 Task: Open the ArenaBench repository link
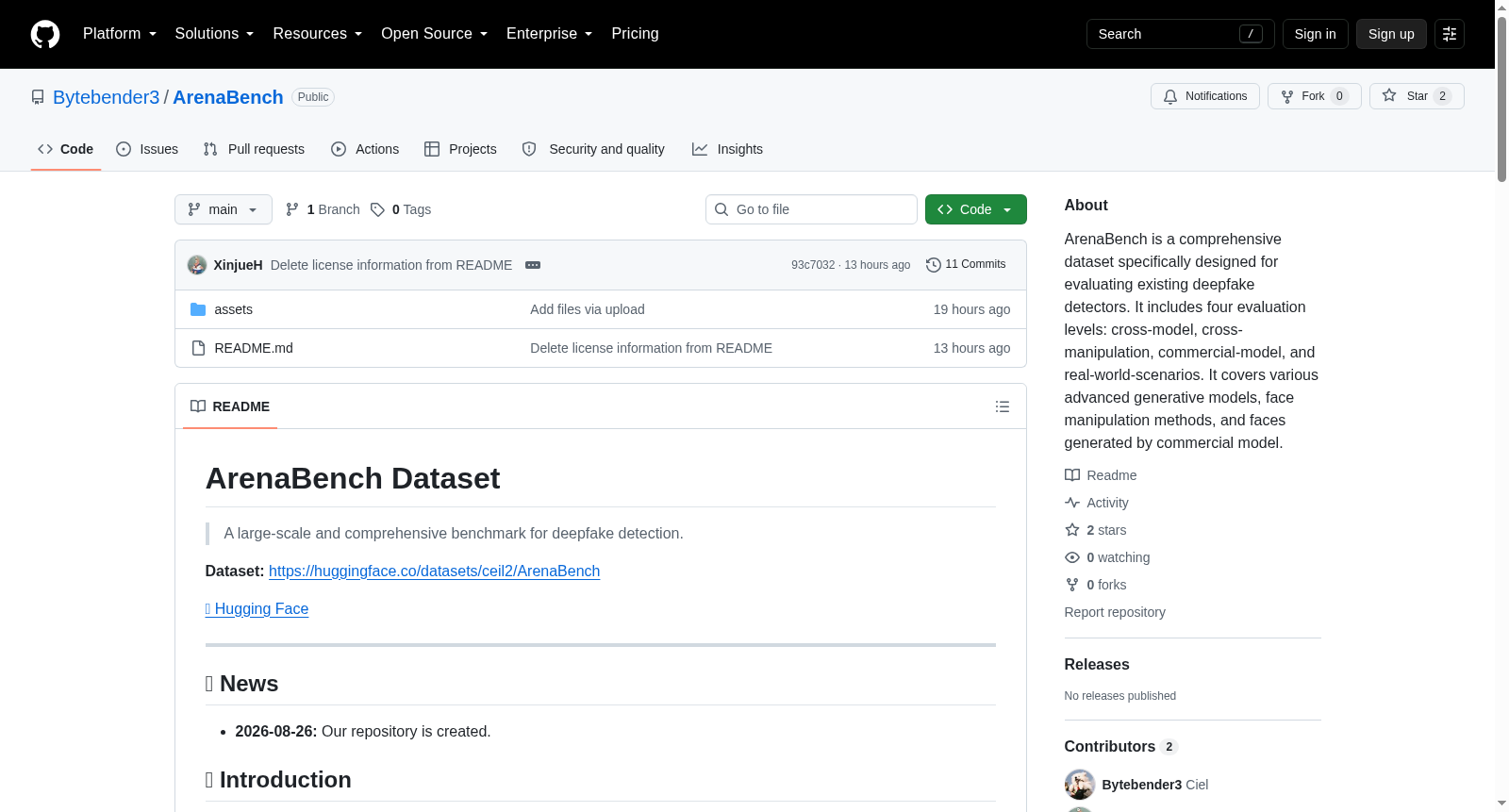click(228, 97)
